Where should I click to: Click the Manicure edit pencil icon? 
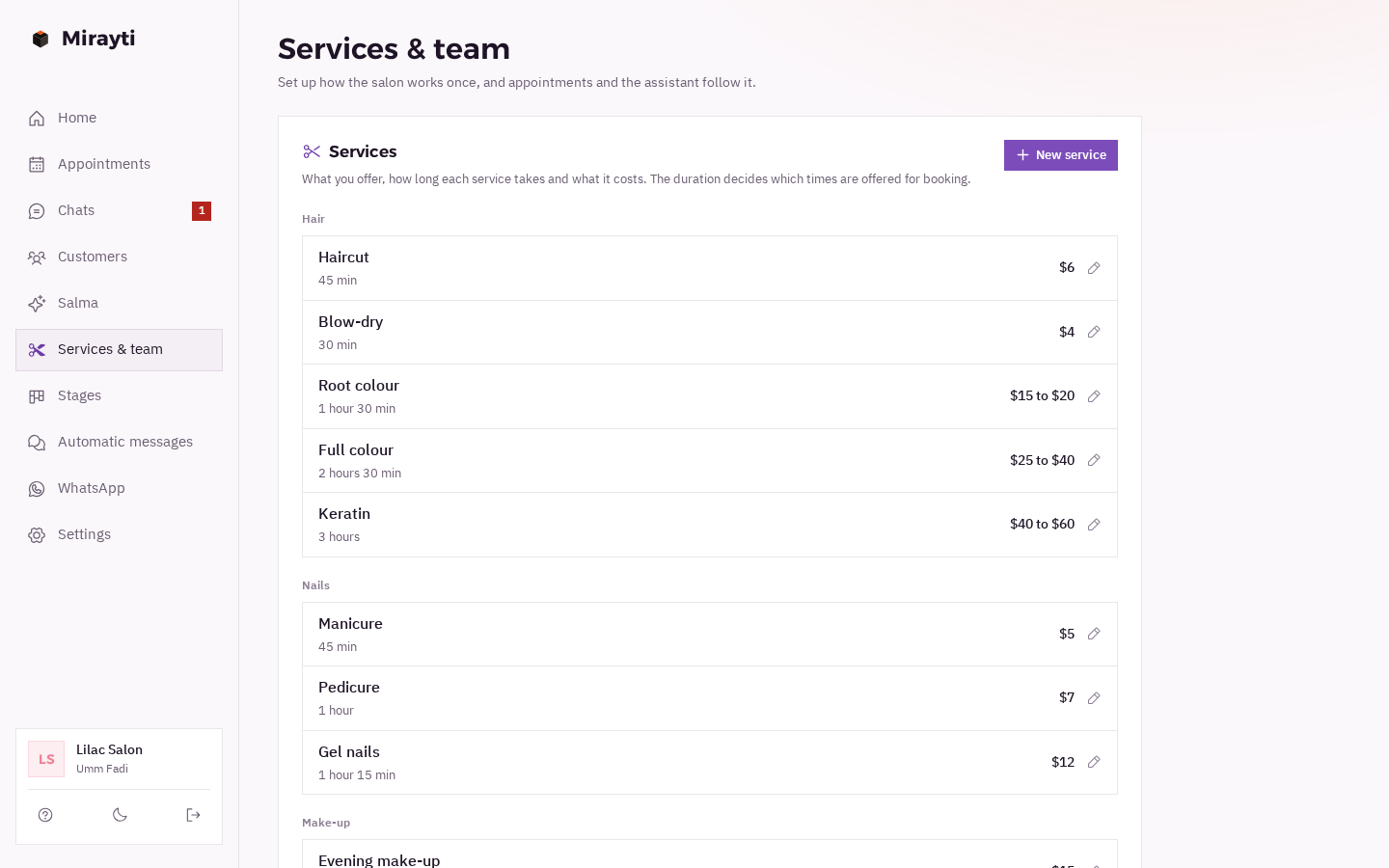click(1094, 634)
